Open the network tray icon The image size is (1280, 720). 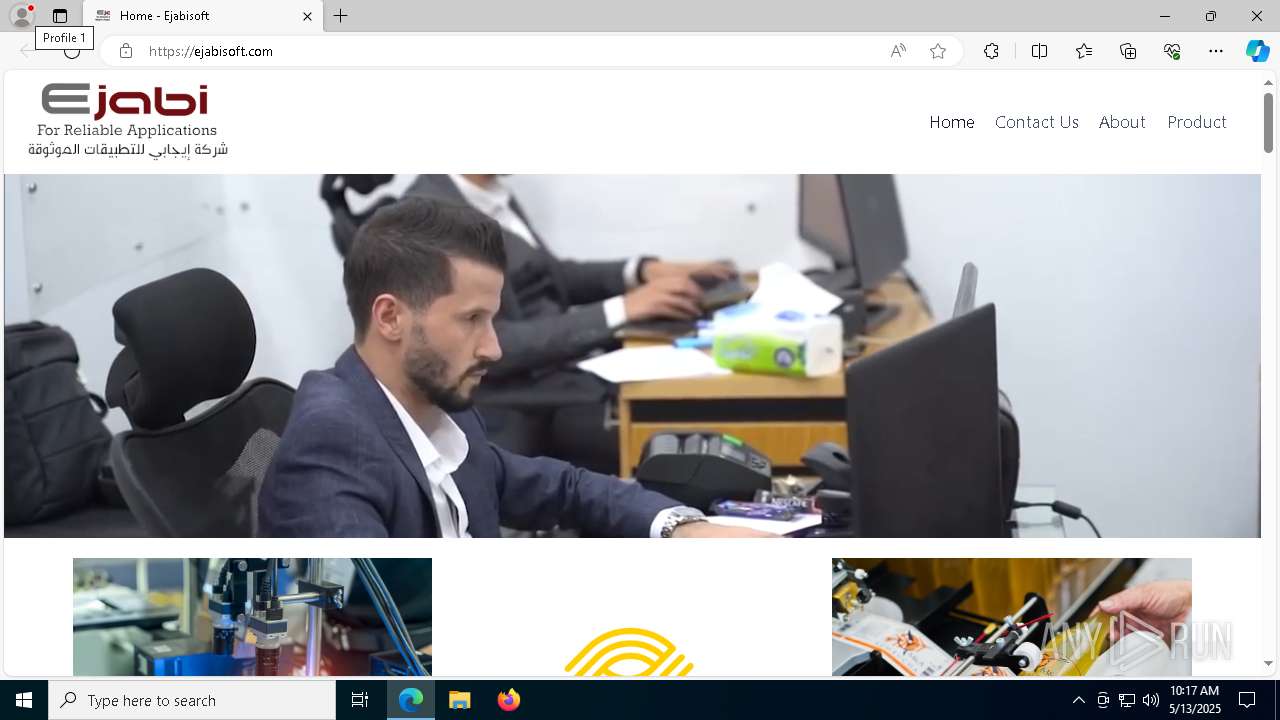(1127, 700)
